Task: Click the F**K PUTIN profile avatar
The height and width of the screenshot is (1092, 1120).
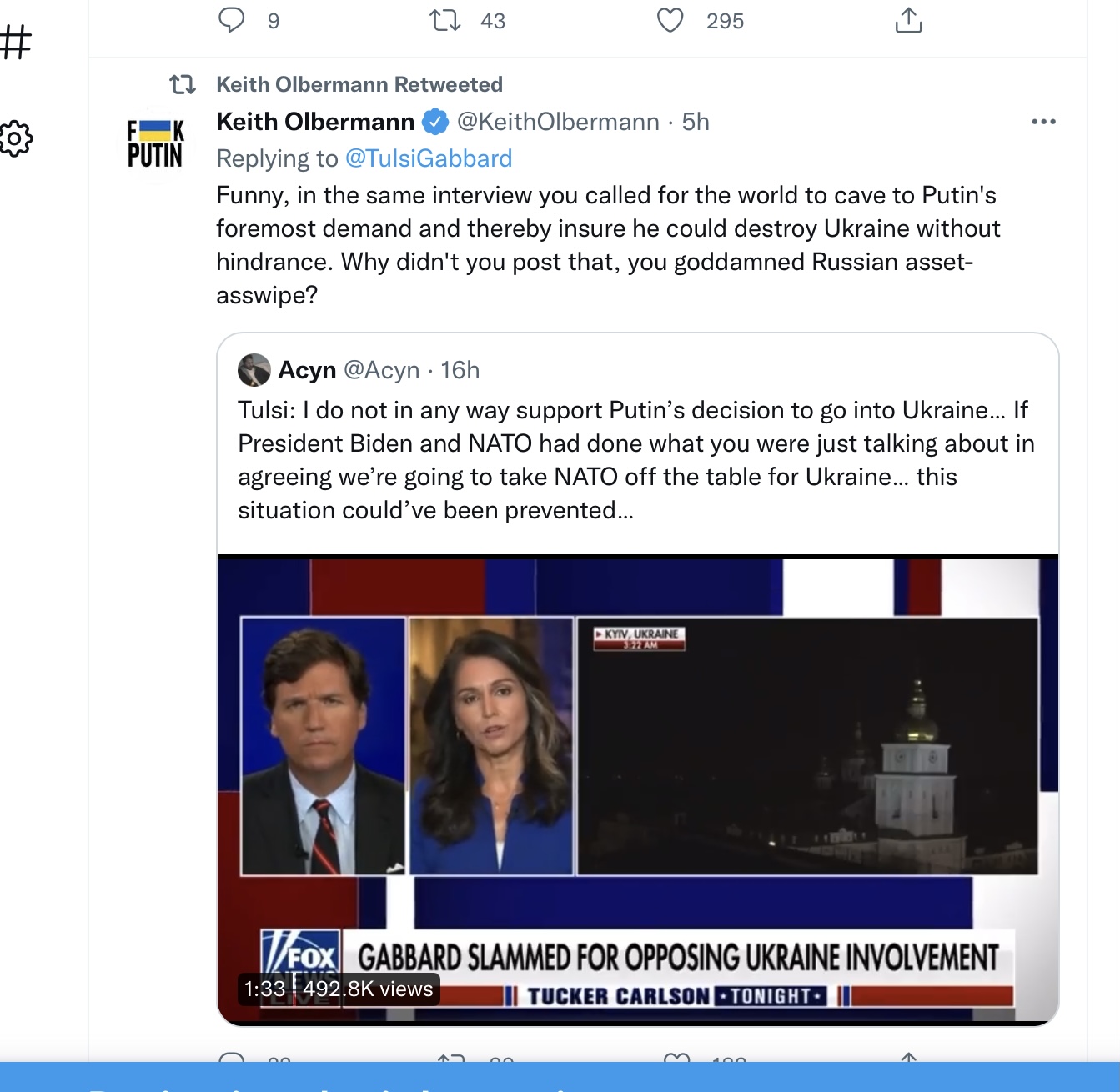Action: 155,143
